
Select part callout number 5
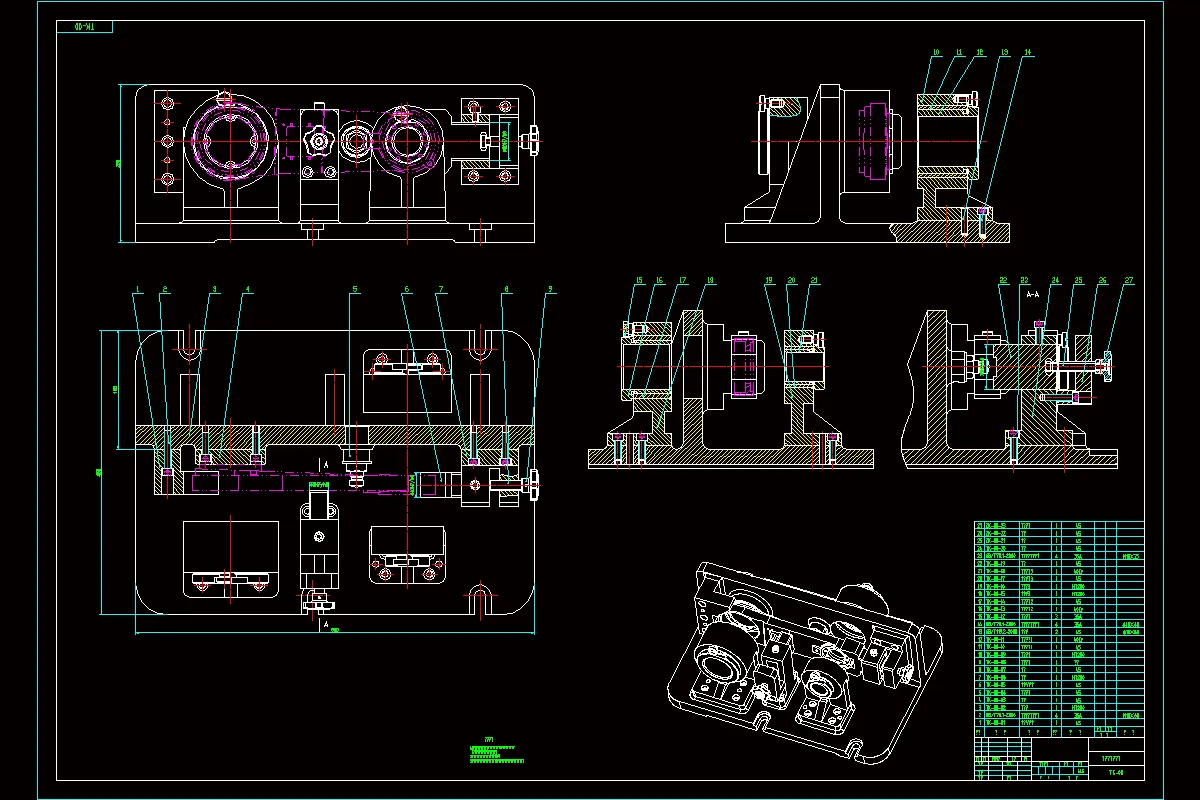pos(354,290)
